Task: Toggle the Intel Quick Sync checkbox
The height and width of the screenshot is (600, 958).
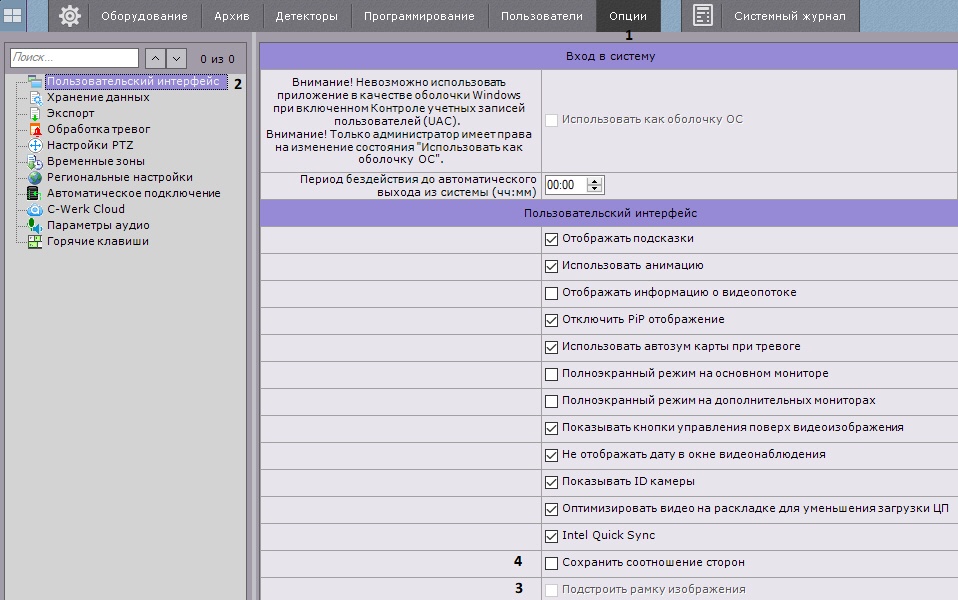Action: [551, 536]
